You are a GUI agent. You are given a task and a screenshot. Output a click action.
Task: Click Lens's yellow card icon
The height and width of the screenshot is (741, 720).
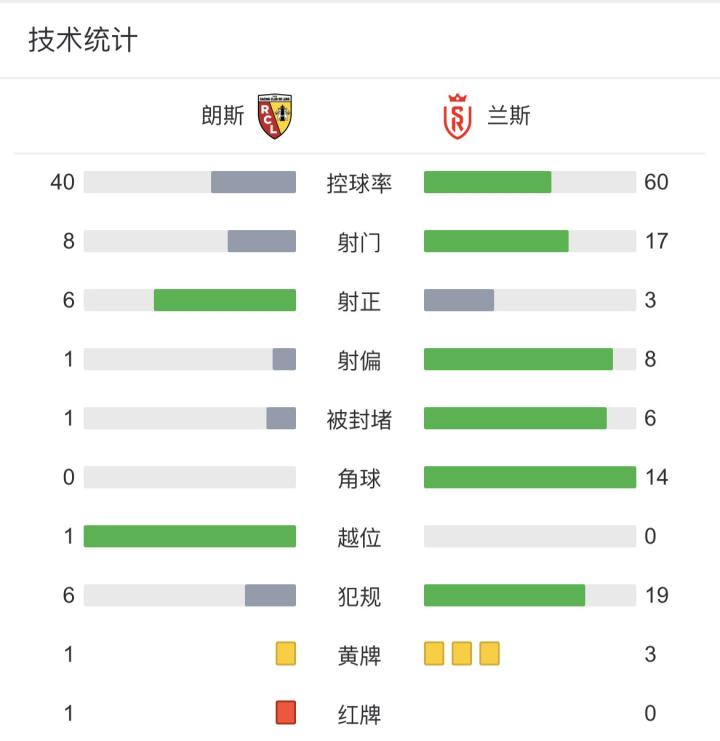click(286, 654)
